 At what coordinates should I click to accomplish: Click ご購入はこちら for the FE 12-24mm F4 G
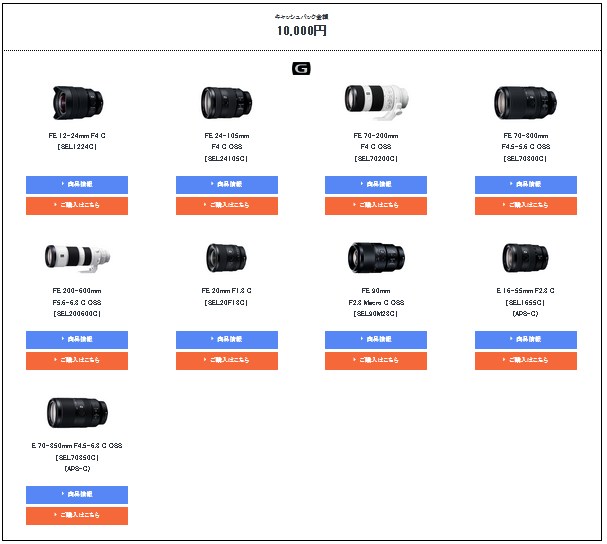click(77, 206)
